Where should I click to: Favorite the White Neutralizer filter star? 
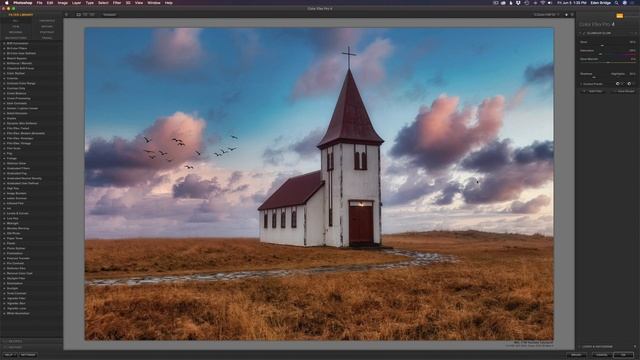click(4, 313)
